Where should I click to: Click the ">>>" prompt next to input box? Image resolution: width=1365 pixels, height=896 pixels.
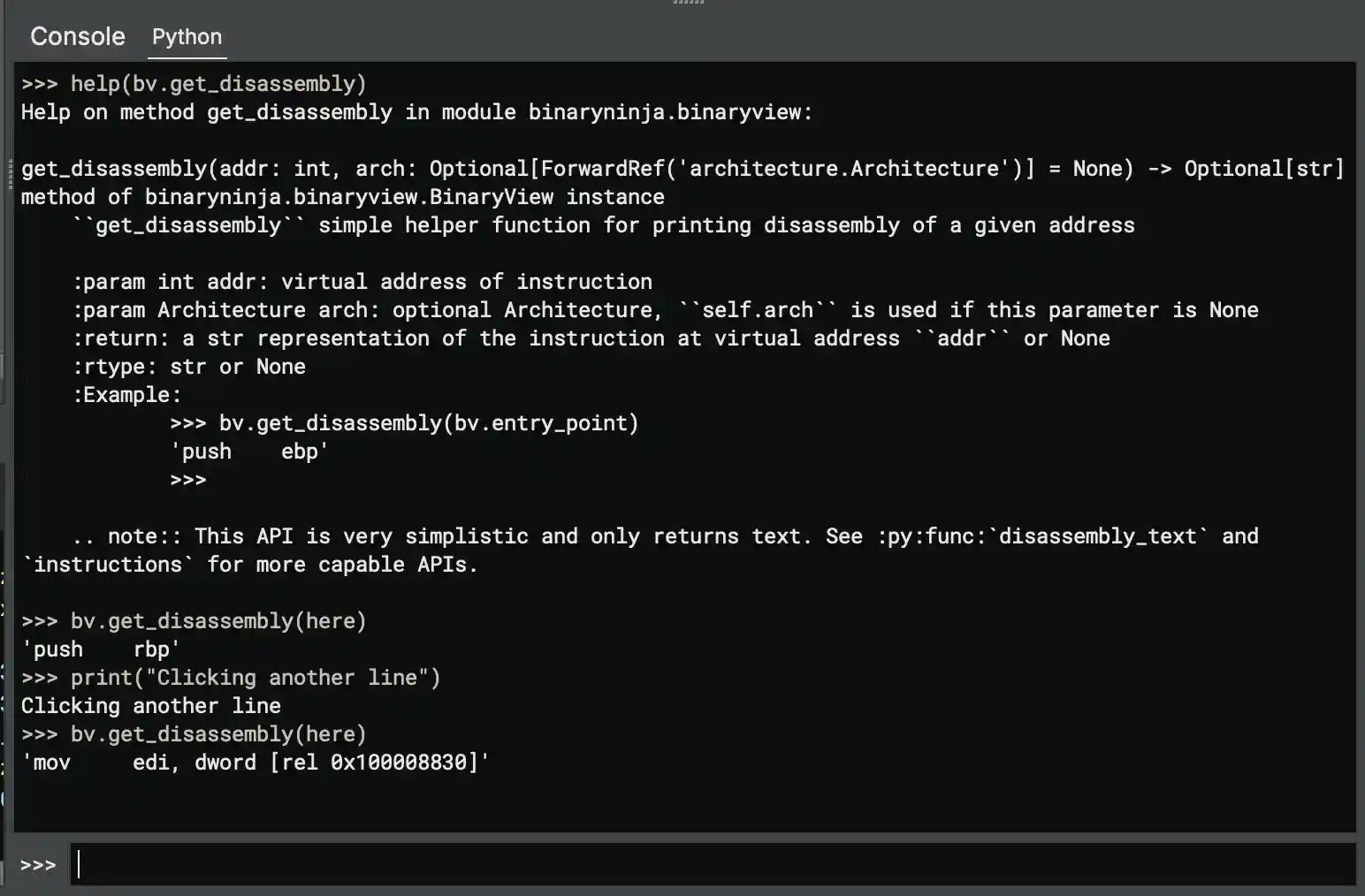(x=37, y=864)
